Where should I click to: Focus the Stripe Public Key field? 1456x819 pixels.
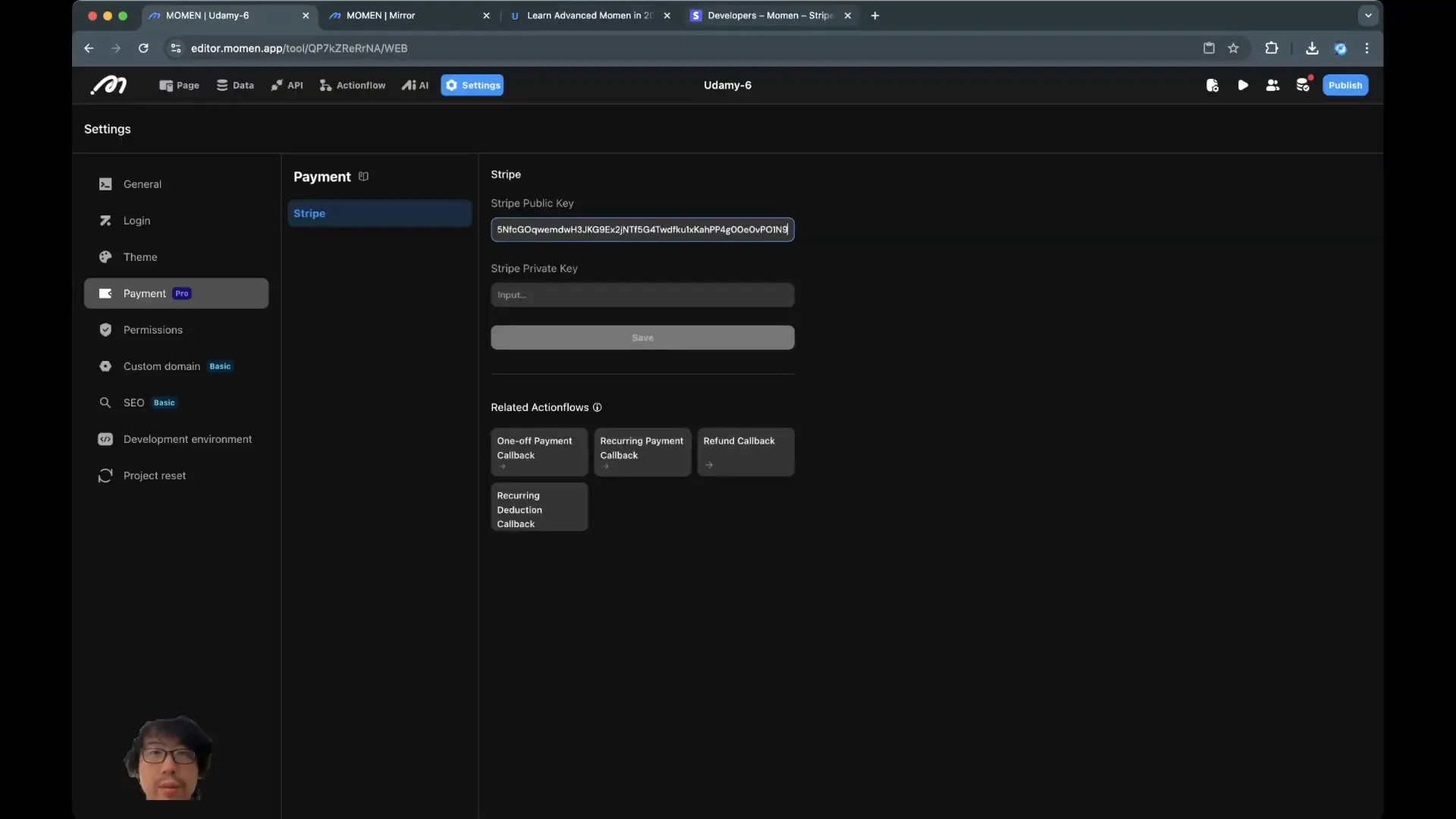tap(642, 230)
